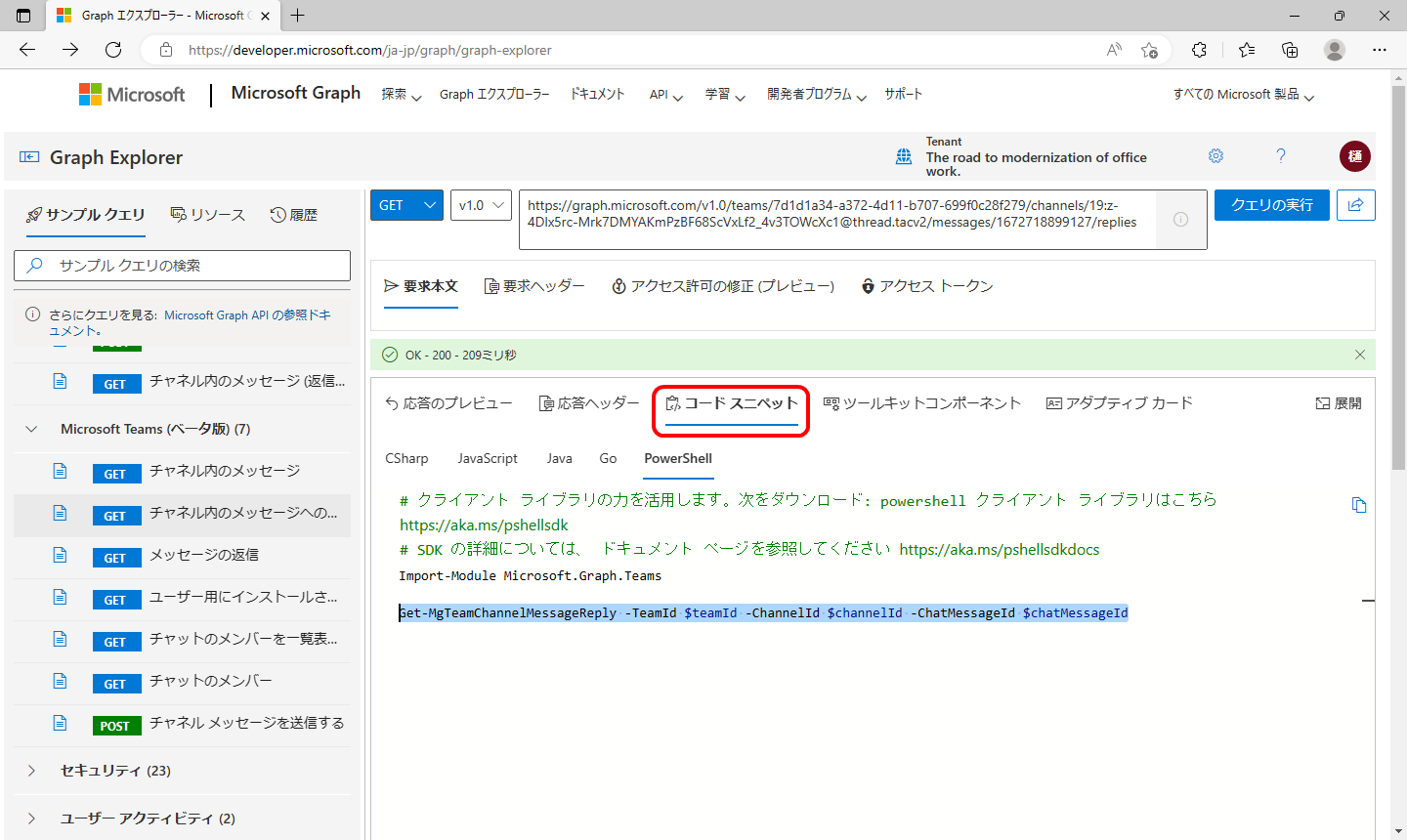Open the 応答ヘッダー tab
The image size is (1407, 840).
[589, 403]
